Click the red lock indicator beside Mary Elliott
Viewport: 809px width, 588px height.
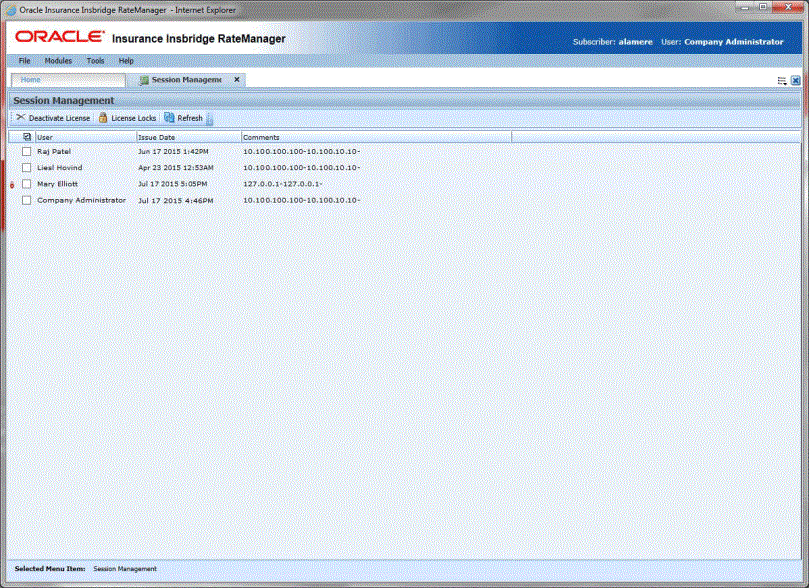[x=10, y=184]
